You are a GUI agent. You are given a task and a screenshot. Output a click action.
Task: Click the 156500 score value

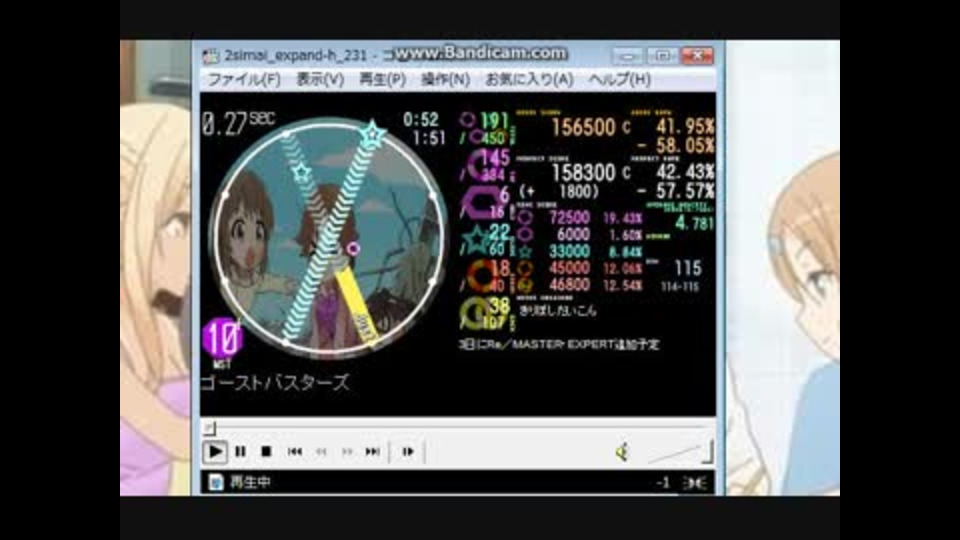click(x=583, y=127)
